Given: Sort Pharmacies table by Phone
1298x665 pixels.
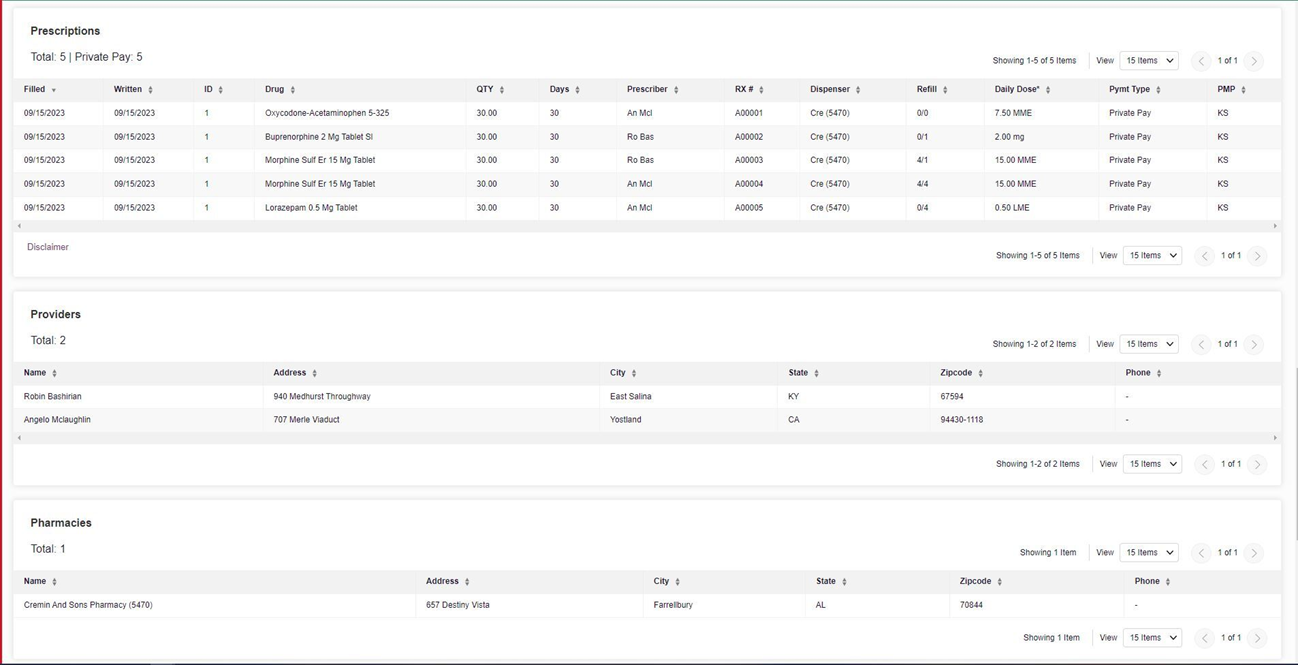Looking at the screenshot, I should (1152, 581).
